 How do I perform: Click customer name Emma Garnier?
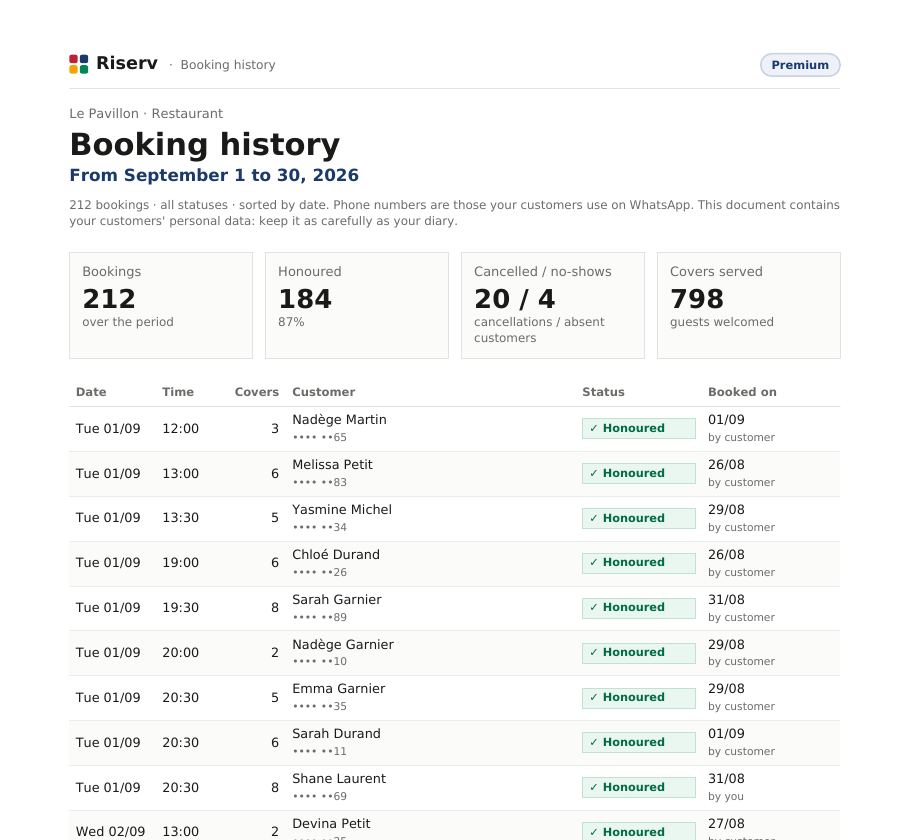click(x=338, y=689)
